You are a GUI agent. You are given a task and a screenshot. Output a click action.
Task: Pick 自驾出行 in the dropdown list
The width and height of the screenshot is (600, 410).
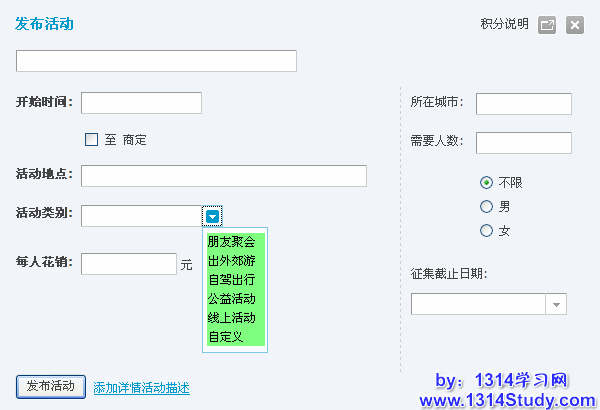click(231, 280)
